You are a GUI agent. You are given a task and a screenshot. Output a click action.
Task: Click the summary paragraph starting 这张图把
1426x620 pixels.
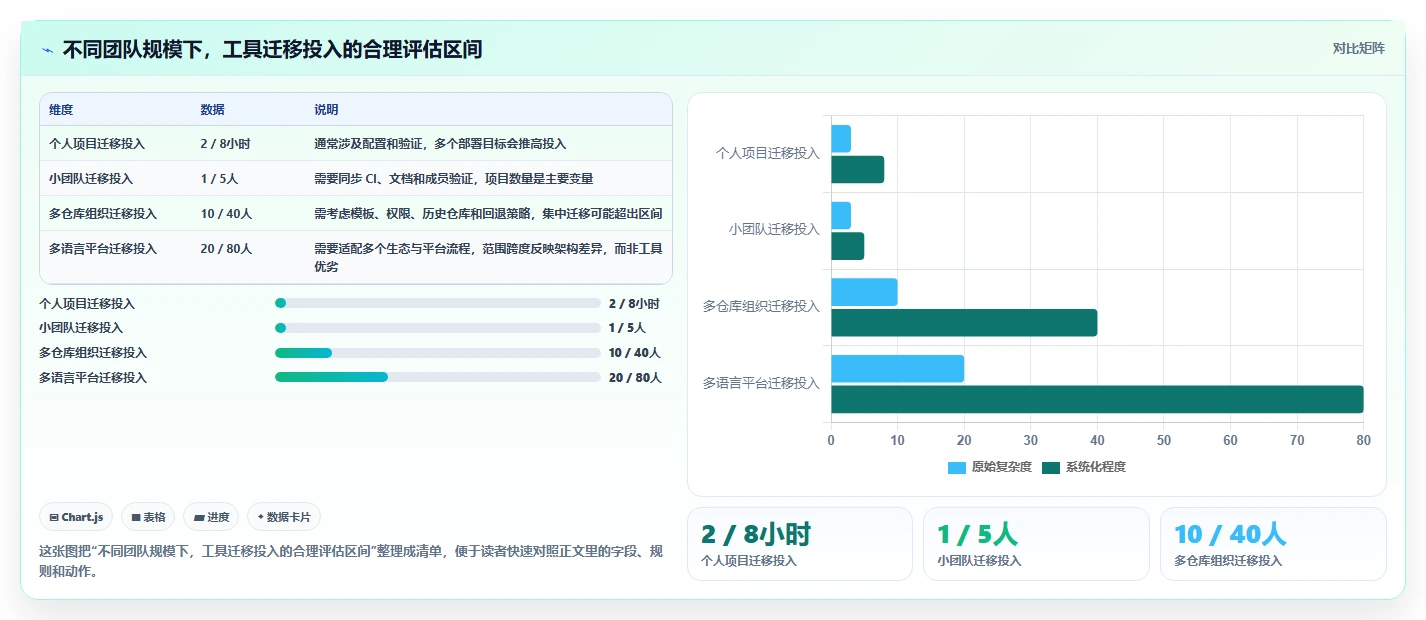click(351, 562)
